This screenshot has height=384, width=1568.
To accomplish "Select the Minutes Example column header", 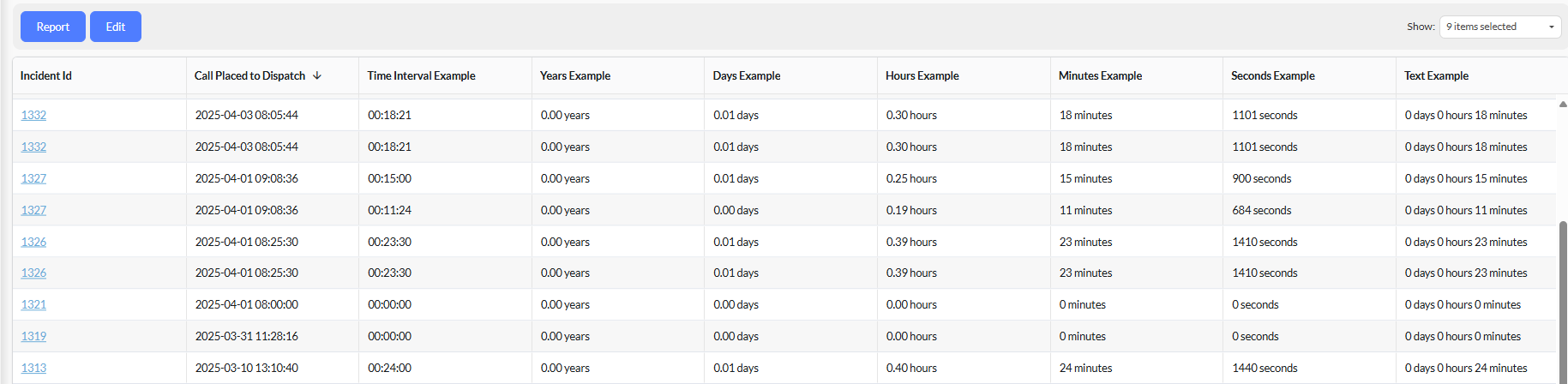I will click(x=1100, y=75).
